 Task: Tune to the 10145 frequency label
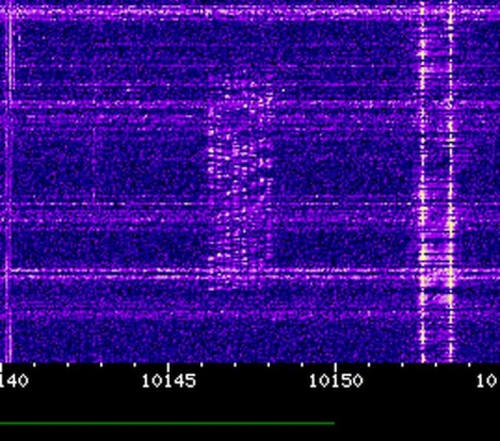(169, 381)
